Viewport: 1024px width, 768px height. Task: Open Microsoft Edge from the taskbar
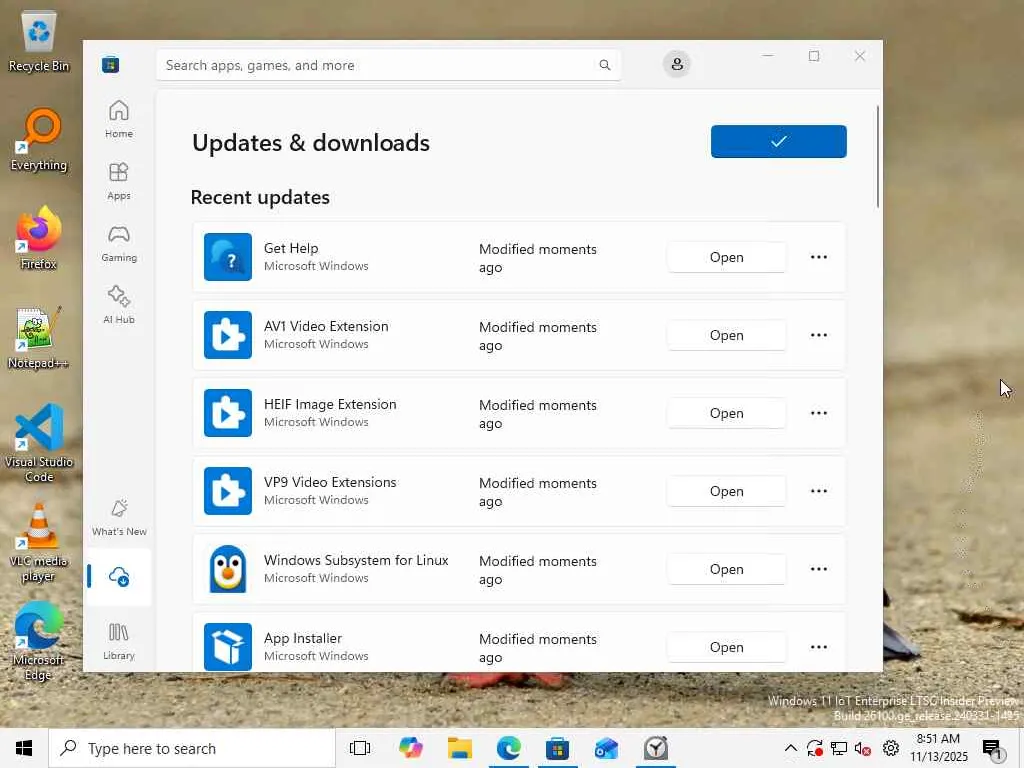point(509,748)
